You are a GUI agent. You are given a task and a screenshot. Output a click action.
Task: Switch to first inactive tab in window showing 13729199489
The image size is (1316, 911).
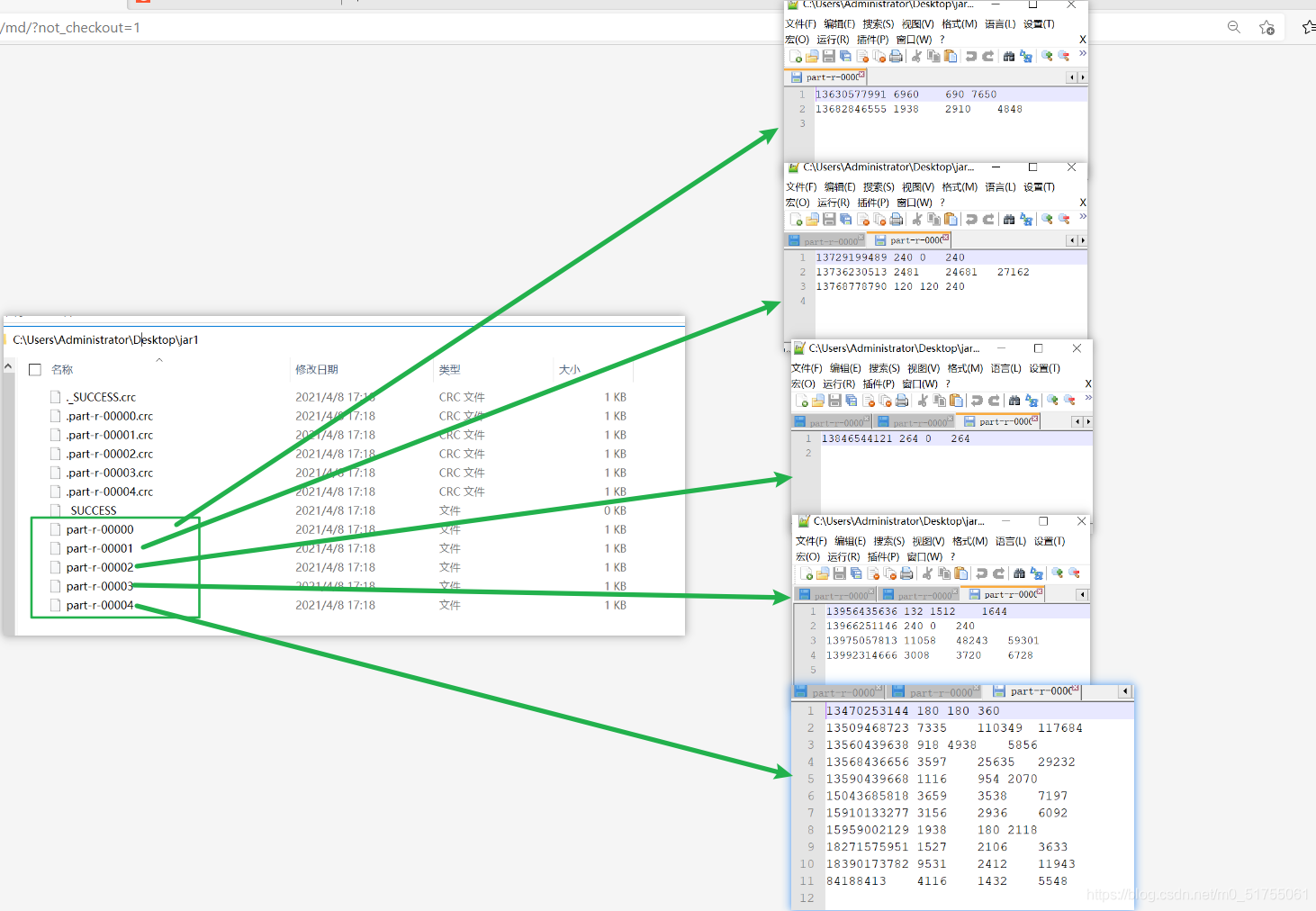tap(826, 241)
